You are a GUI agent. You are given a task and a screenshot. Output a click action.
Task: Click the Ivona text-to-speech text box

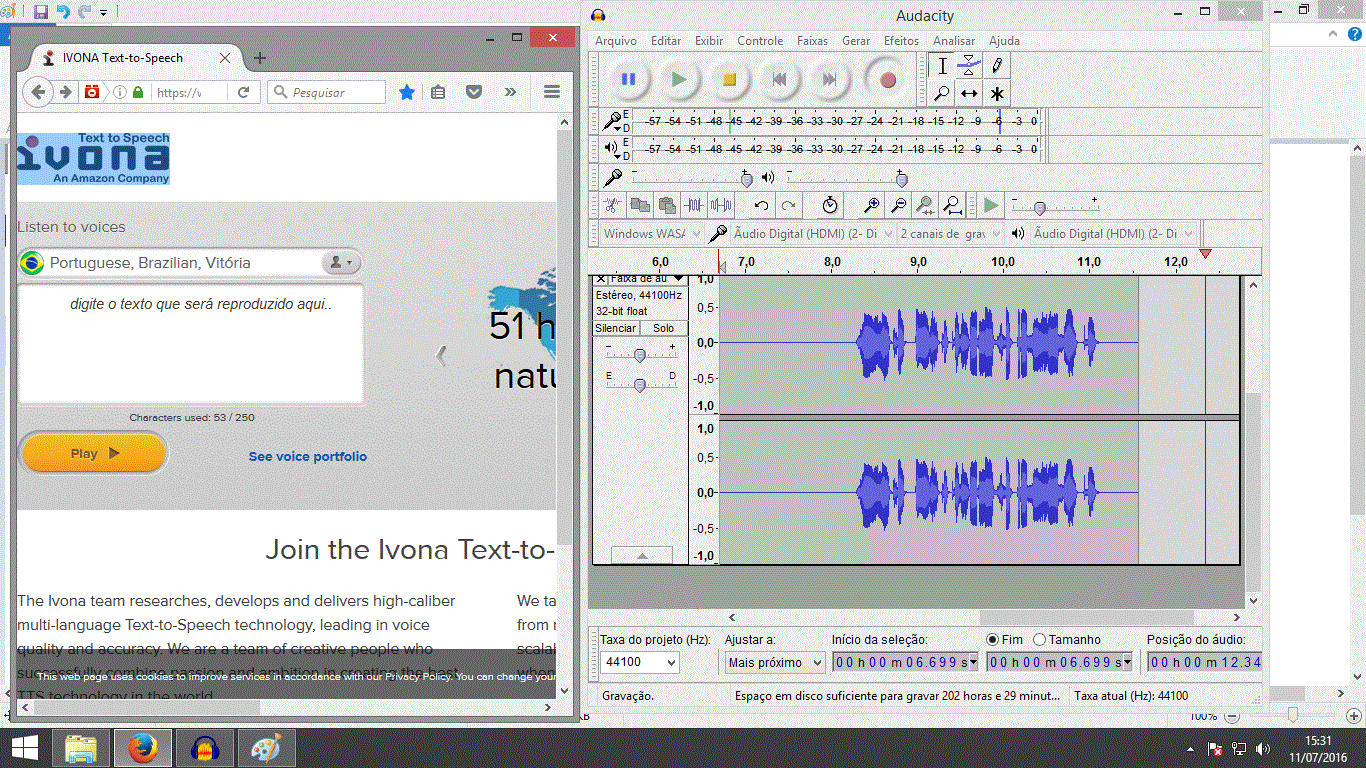191,344
